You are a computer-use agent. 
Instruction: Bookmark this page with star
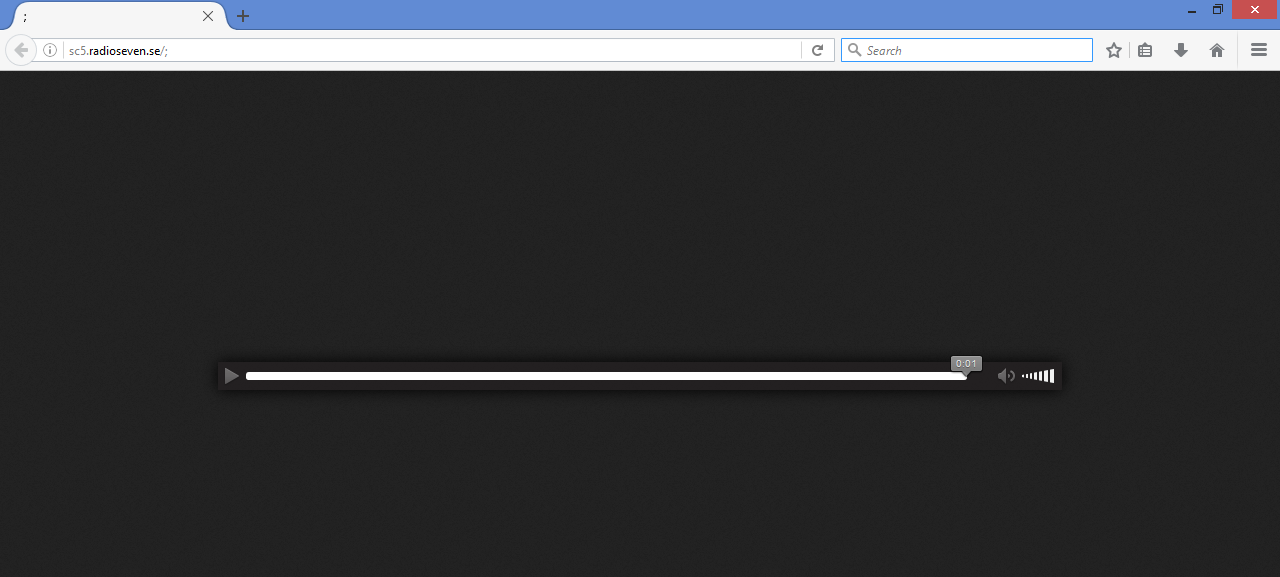(1114, 50)
